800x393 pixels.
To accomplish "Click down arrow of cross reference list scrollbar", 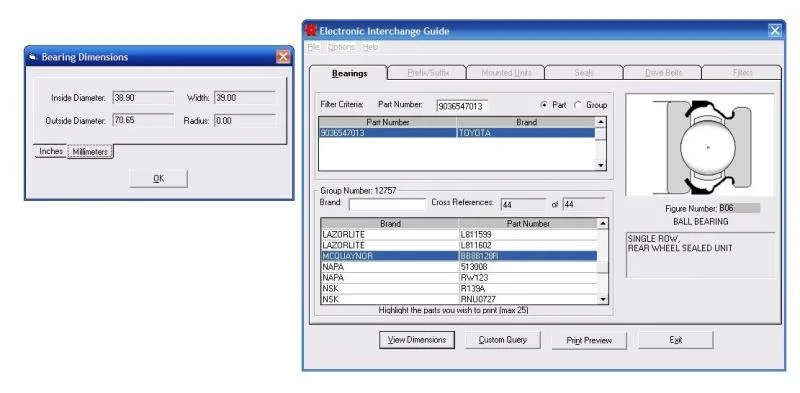I will pos(603,300).
